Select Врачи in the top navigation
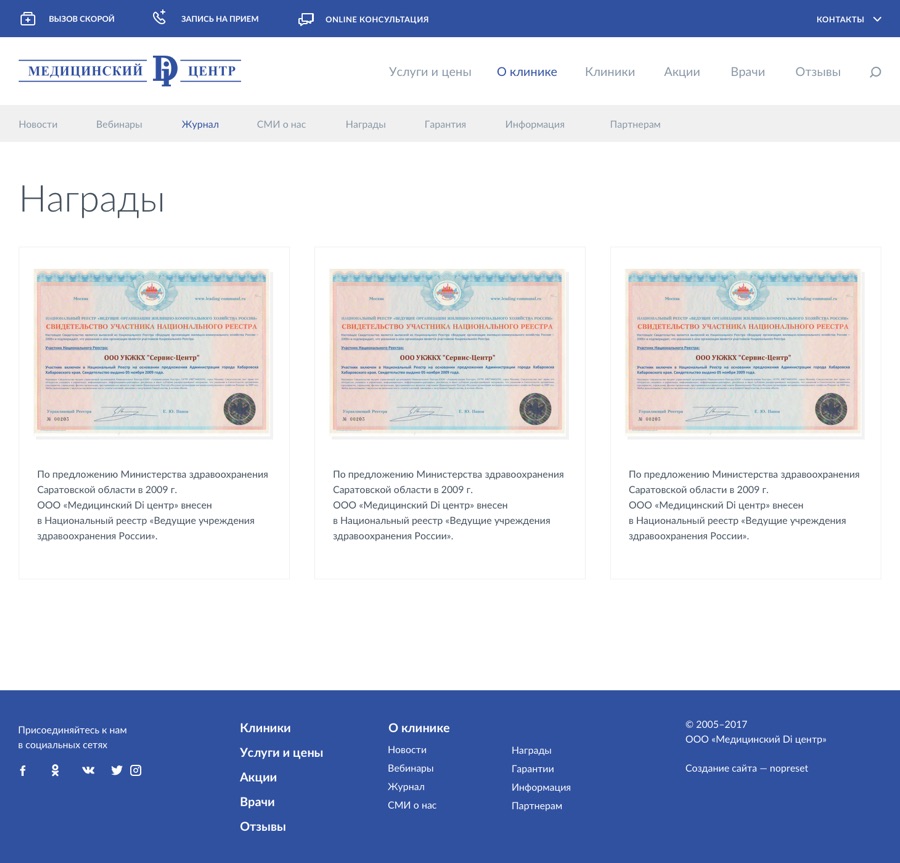 [747, 72]
